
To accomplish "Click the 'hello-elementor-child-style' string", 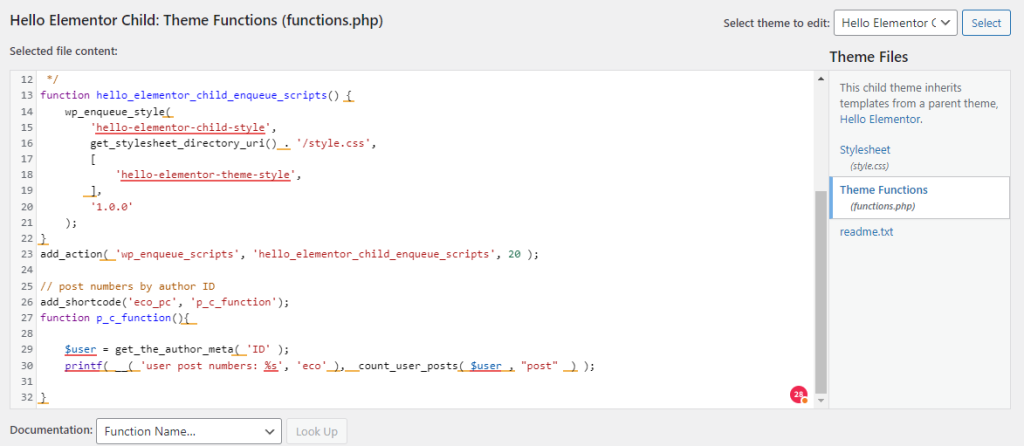I will point(182,128).
